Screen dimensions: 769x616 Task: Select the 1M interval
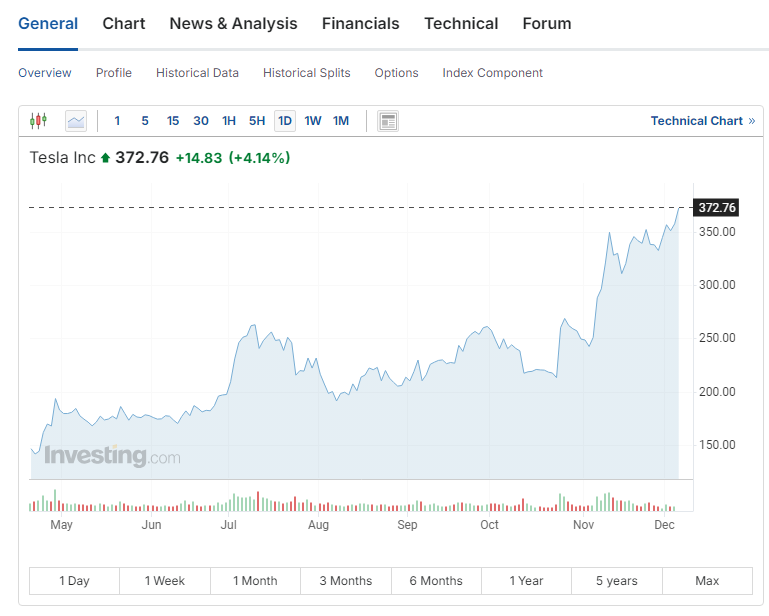pos(341,121)
